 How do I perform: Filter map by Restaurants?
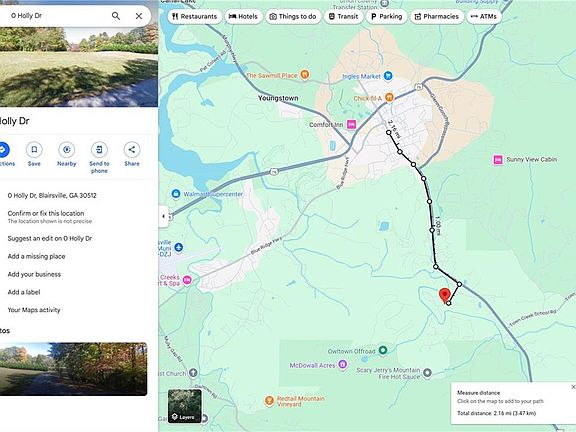tap(195, 17)
